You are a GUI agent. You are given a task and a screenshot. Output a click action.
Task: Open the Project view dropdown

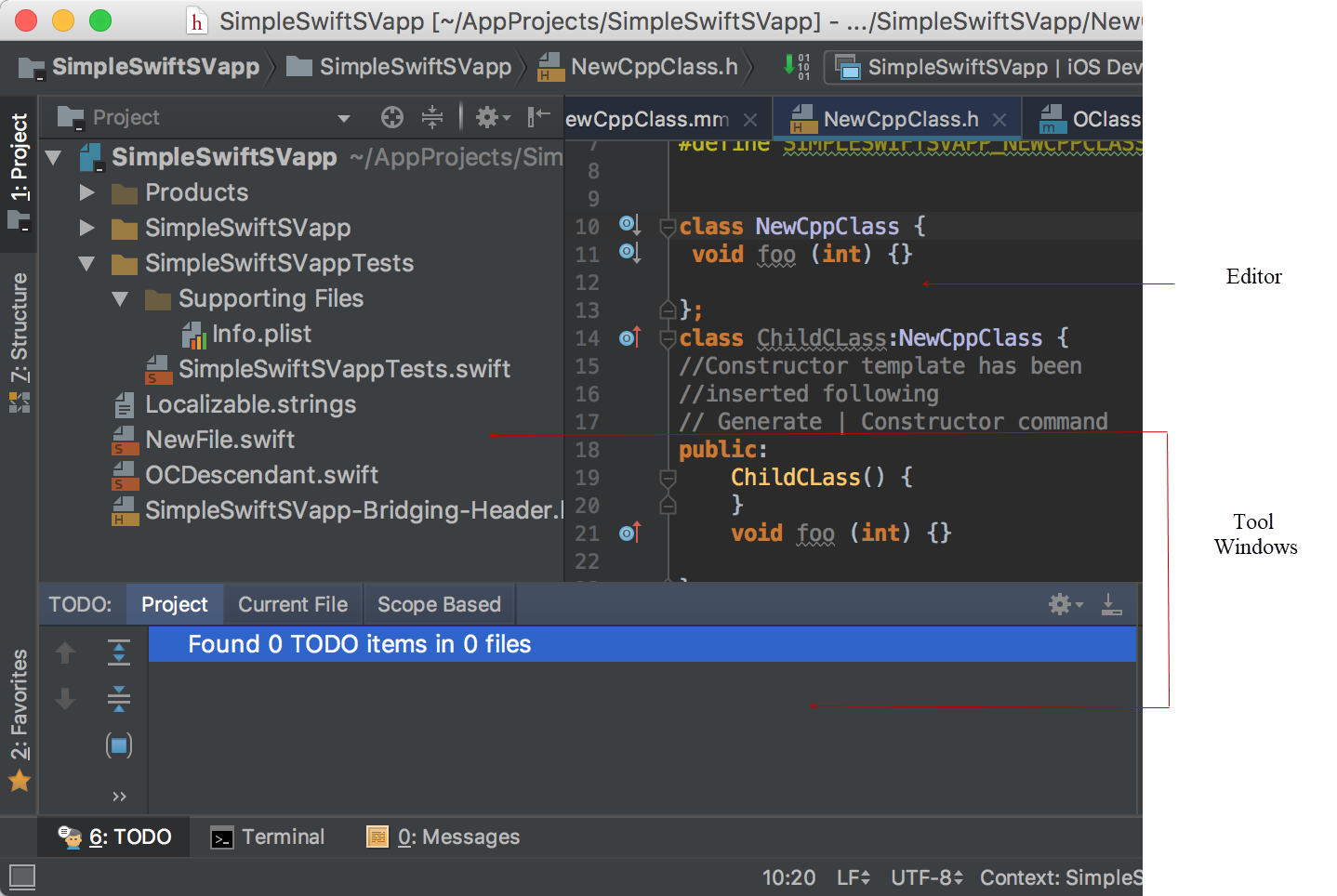tap(344, 118)
